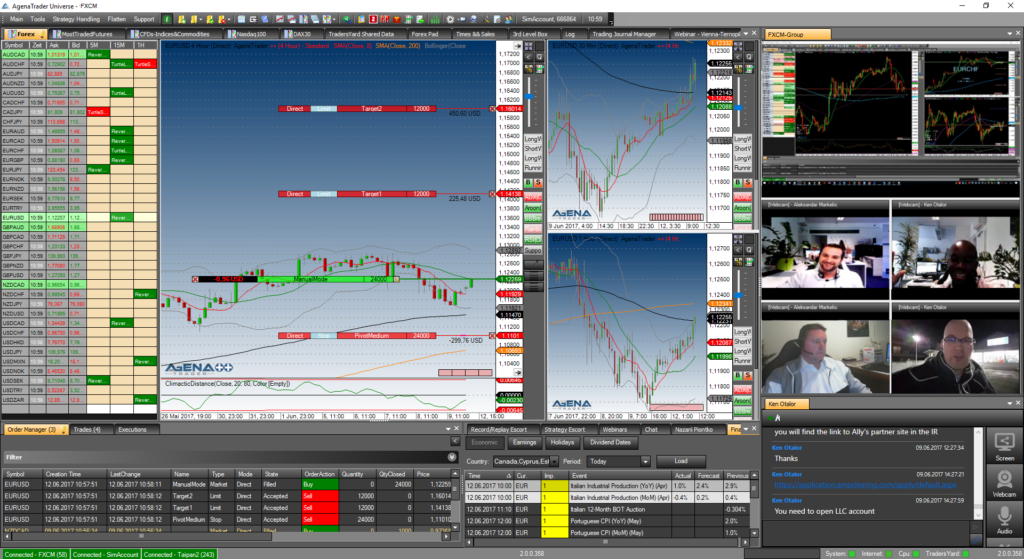Maximize the EURUSD 4 Hour chart with arrows icon
Screen dimensions: 1024x559
click(528, 46)
